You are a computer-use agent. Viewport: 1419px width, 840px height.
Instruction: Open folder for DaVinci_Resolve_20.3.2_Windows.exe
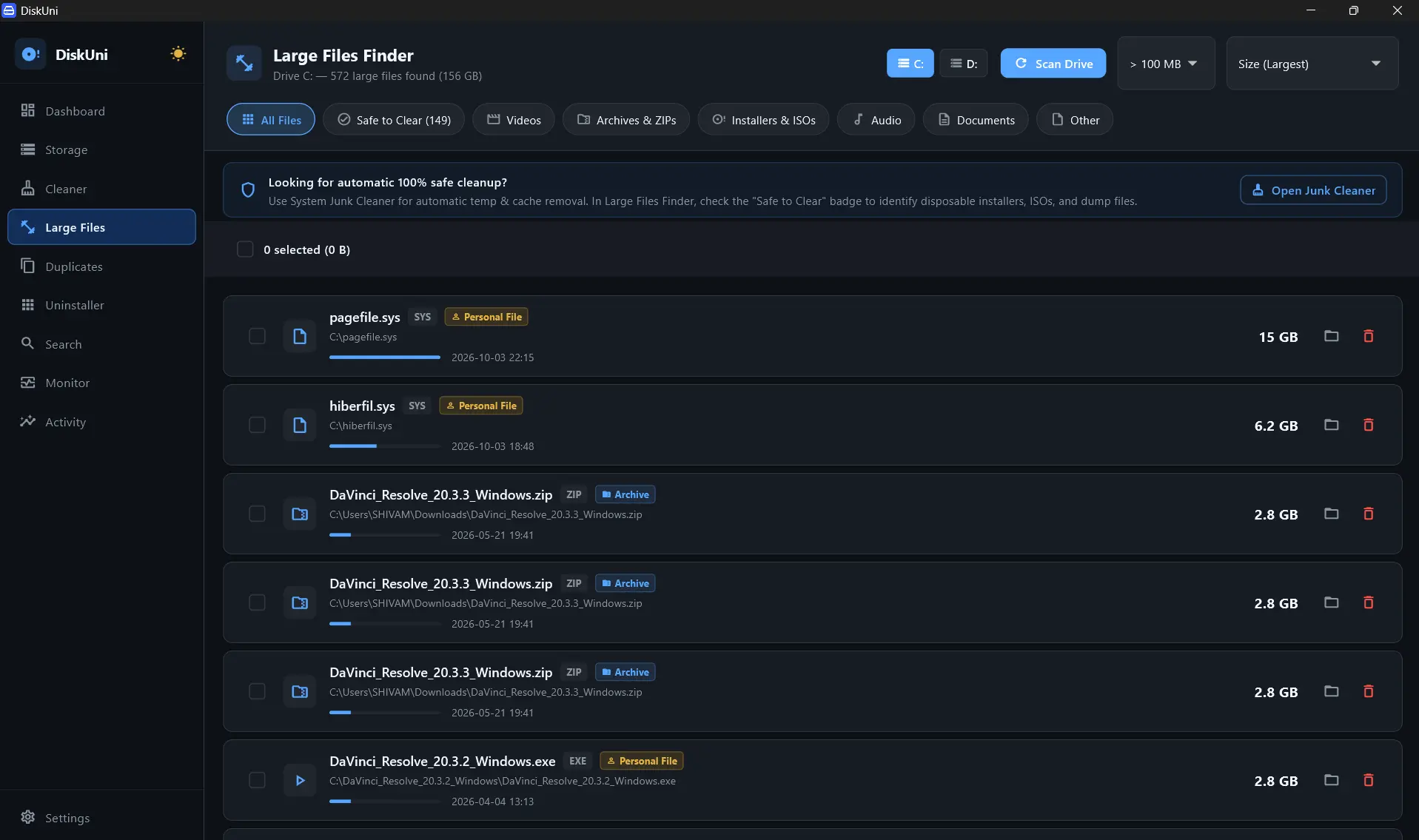[x=1331, y=780]
